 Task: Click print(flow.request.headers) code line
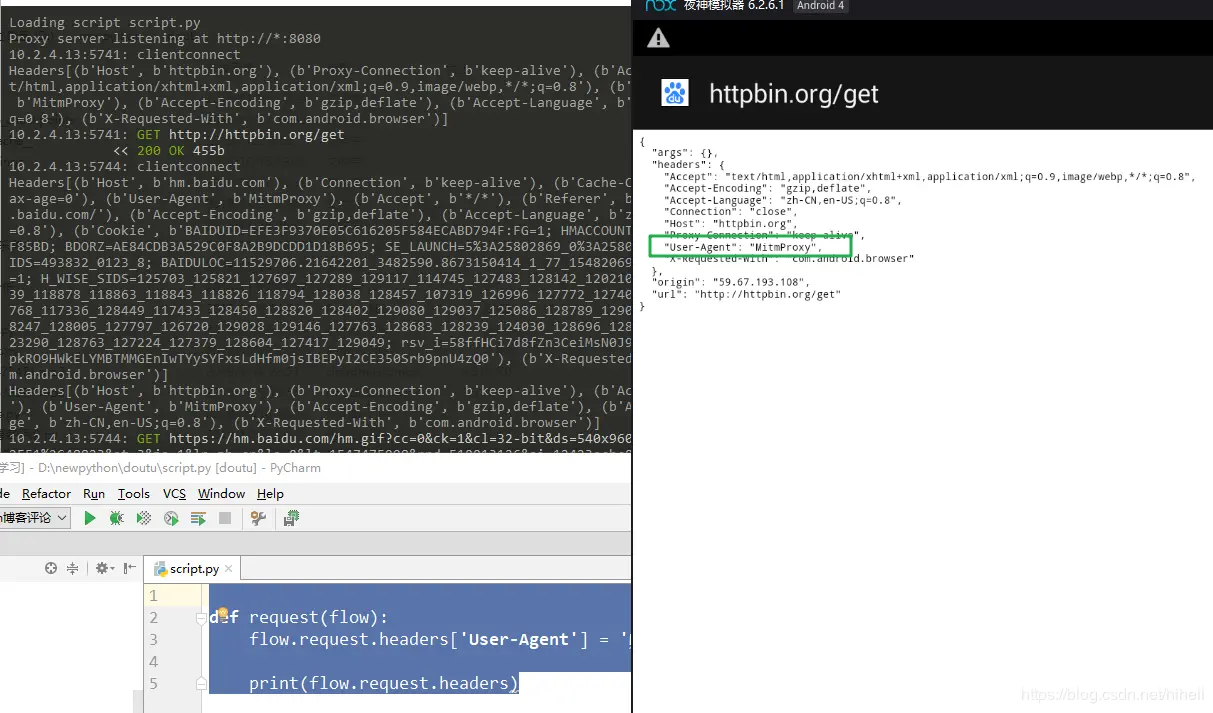point(384,683)
